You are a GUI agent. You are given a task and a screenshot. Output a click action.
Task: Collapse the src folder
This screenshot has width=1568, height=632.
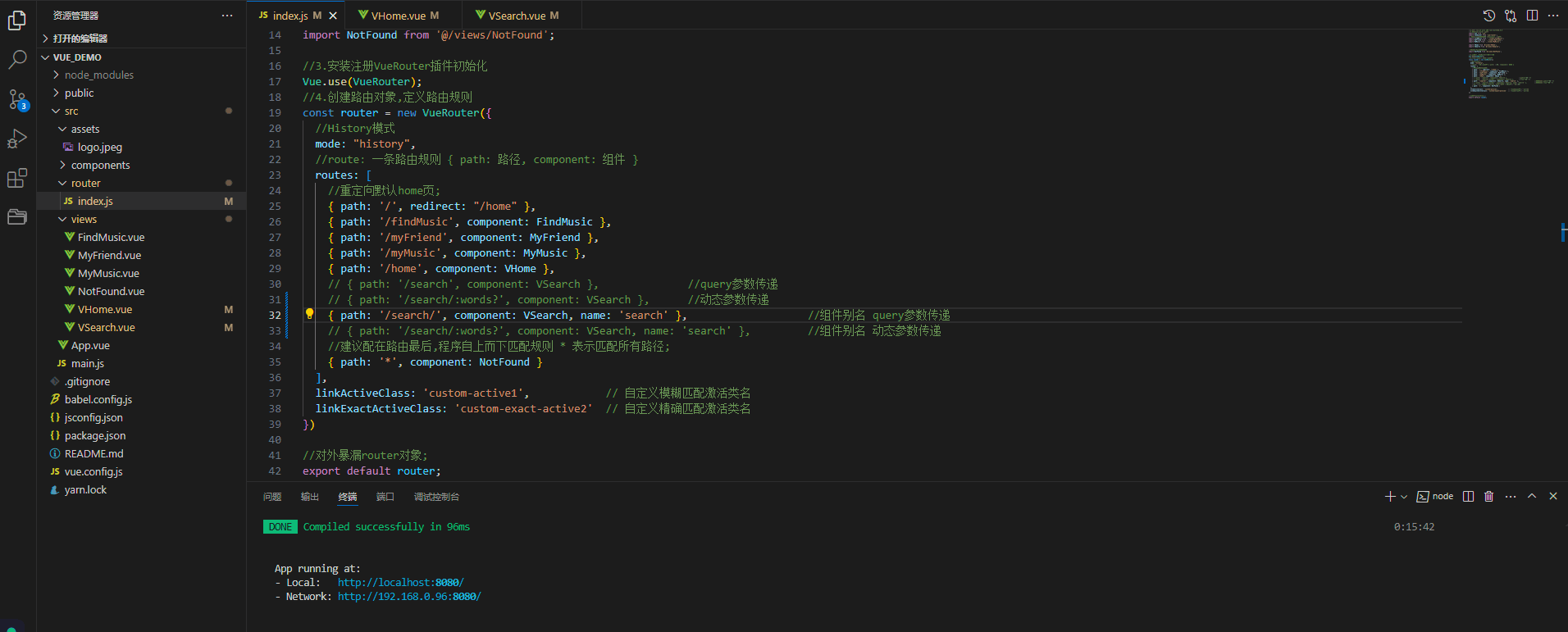[142, 111]
